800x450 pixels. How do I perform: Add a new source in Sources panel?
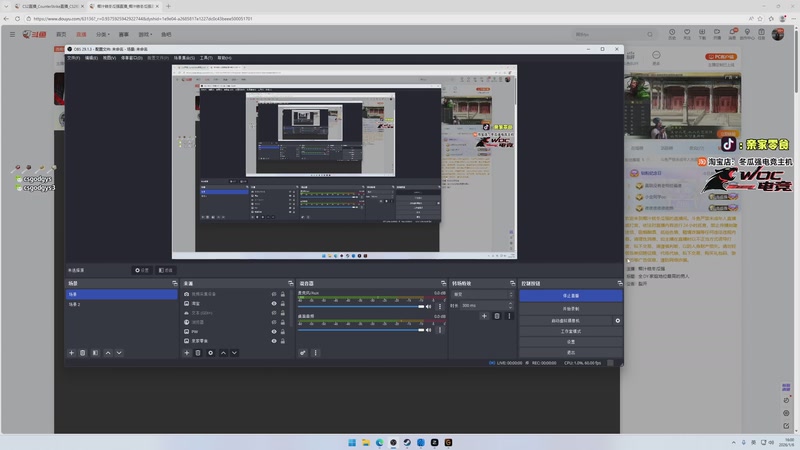187,353
